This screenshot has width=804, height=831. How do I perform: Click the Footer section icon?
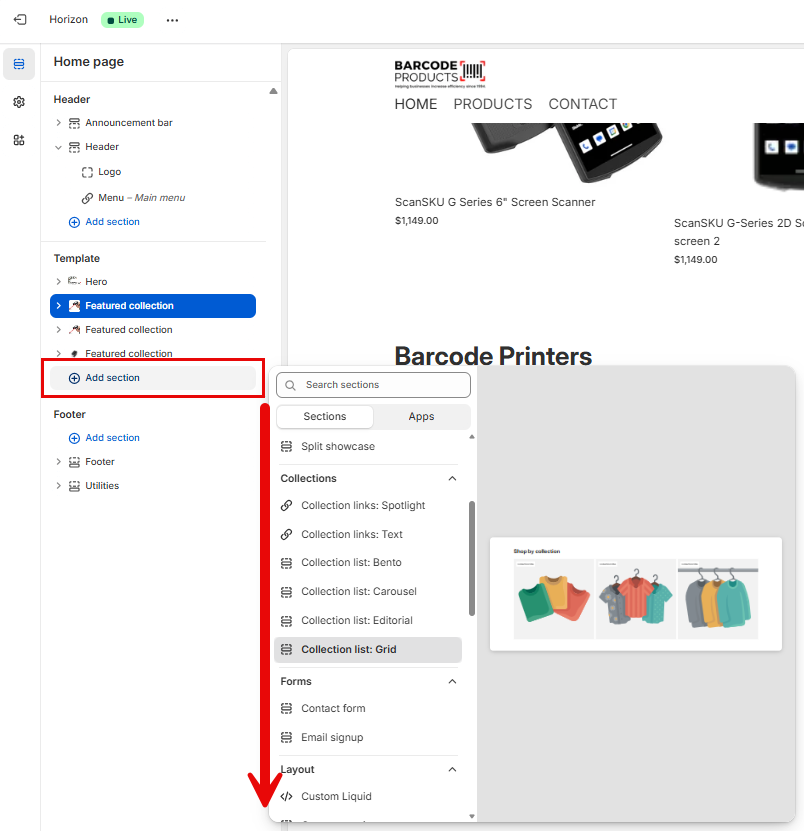pyautogui.click(x=74, y=462)
